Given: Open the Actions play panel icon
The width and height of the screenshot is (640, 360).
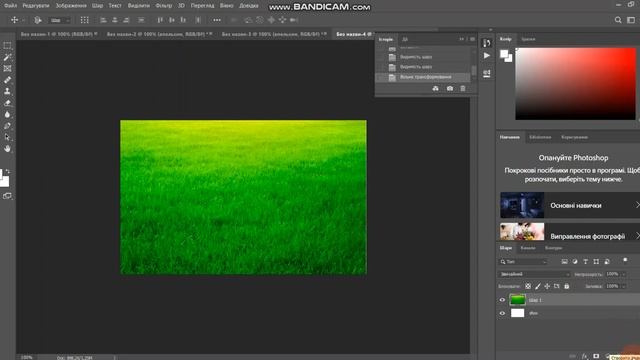Looking at the screenshot, I should coord(487,56).
